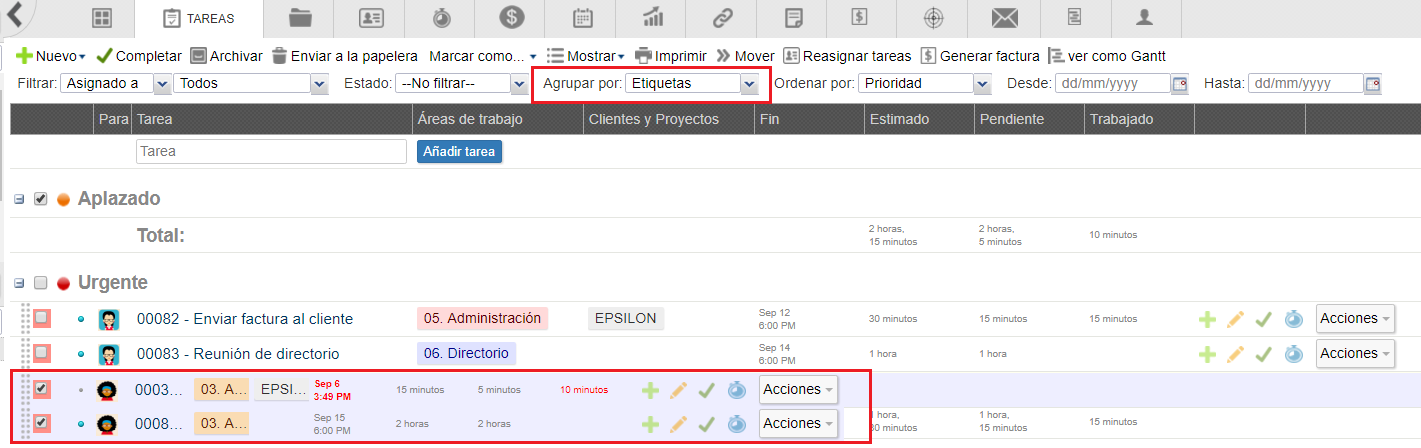The image size is (1421, 448).
Task: Click the Tarea name input field
Action: click(x=271, y=152)
